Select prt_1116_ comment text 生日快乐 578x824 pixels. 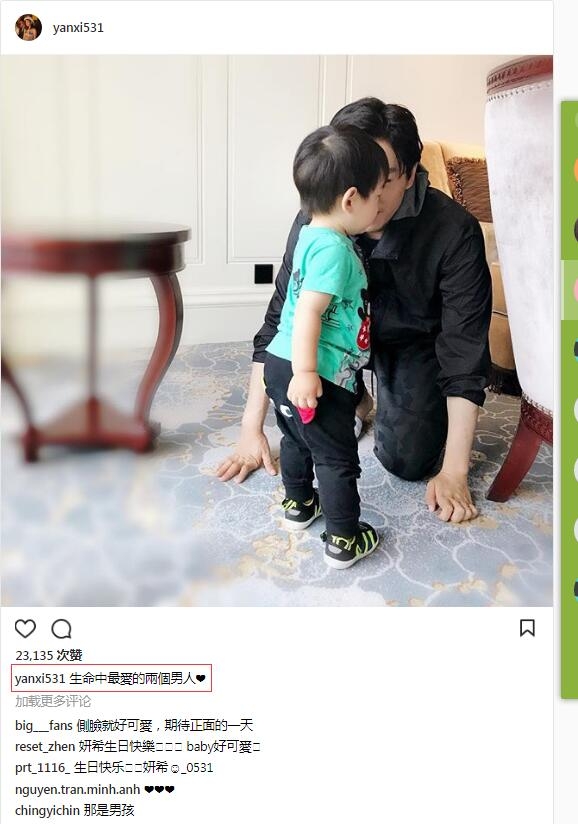(143, 768)
